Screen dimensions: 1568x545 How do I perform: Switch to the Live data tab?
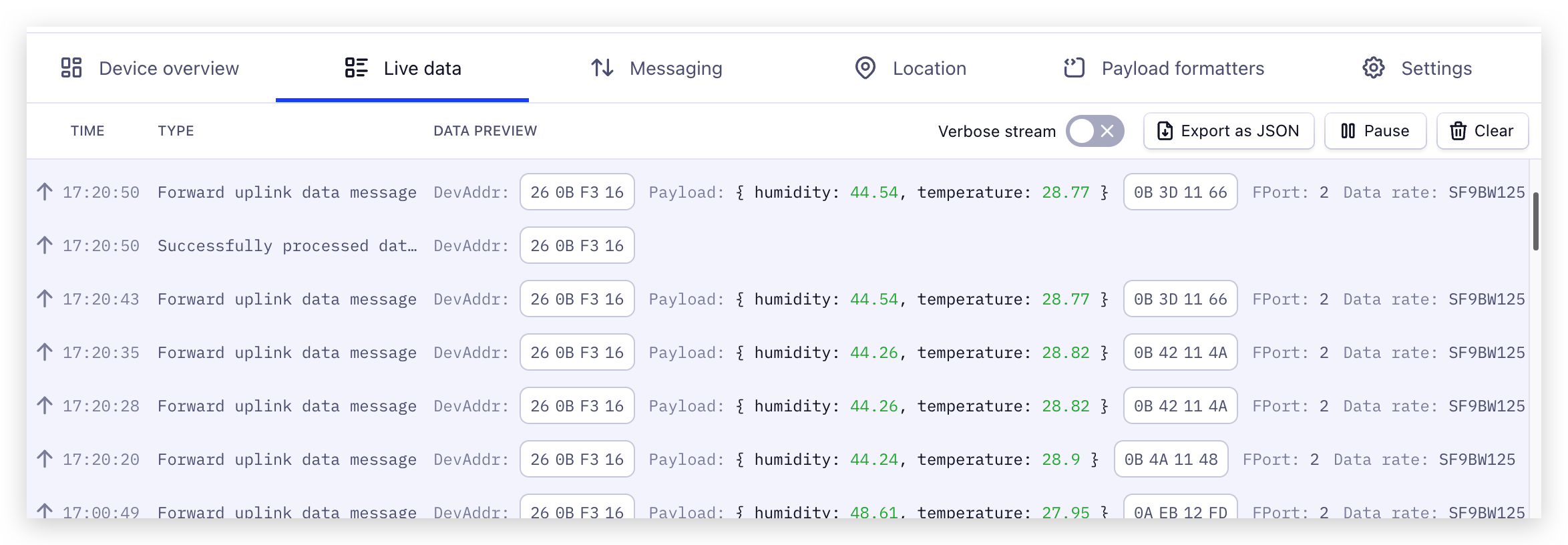[402, 68]
